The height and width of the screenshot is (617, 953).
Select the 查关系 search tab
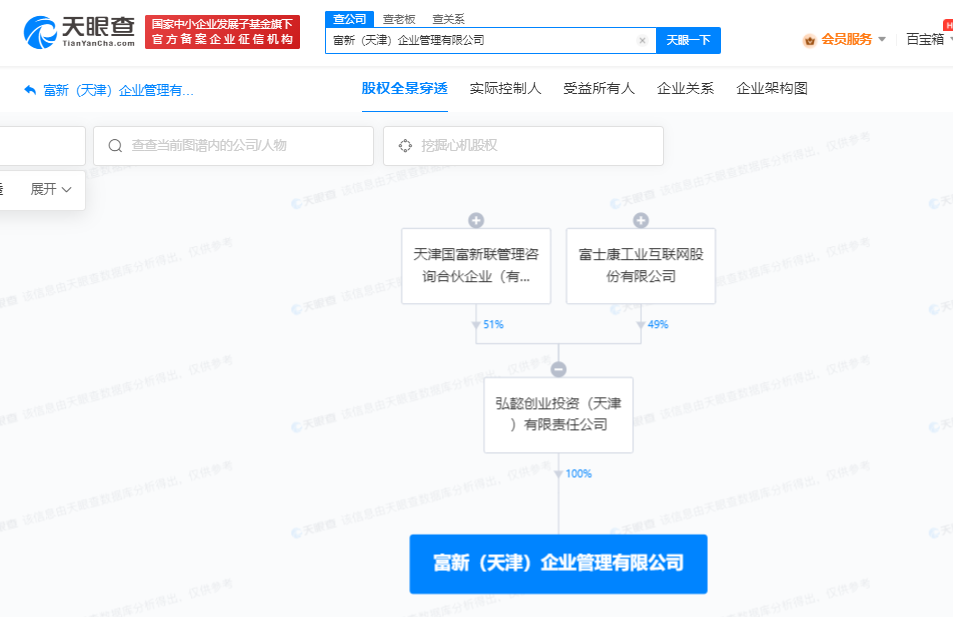click(x=448, y=19)
